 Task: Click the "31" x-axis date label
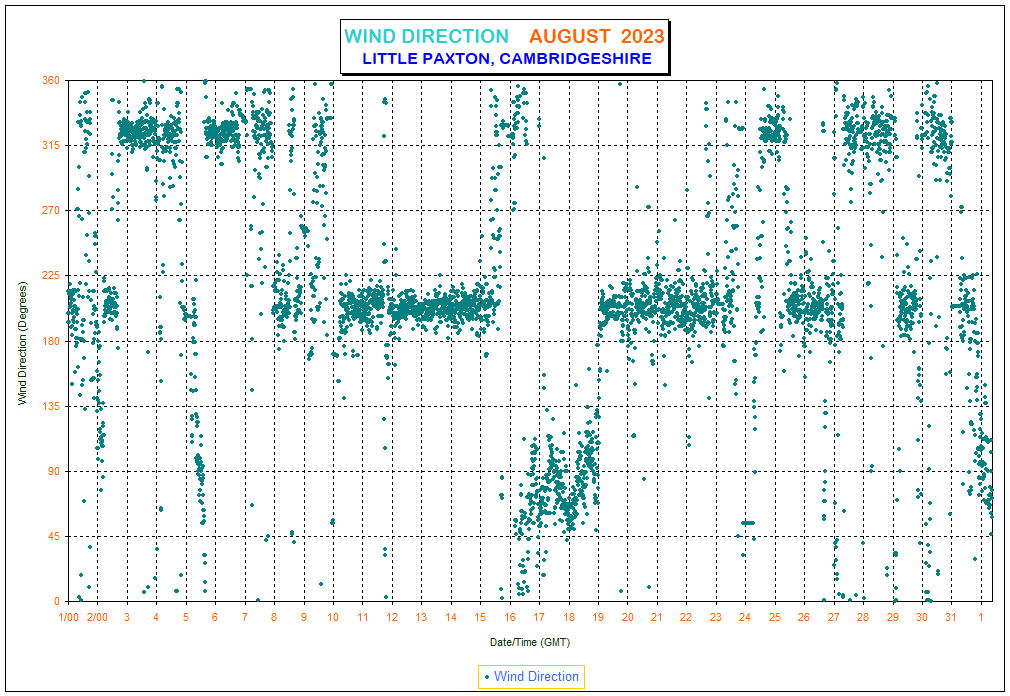[x=951, y=617]
